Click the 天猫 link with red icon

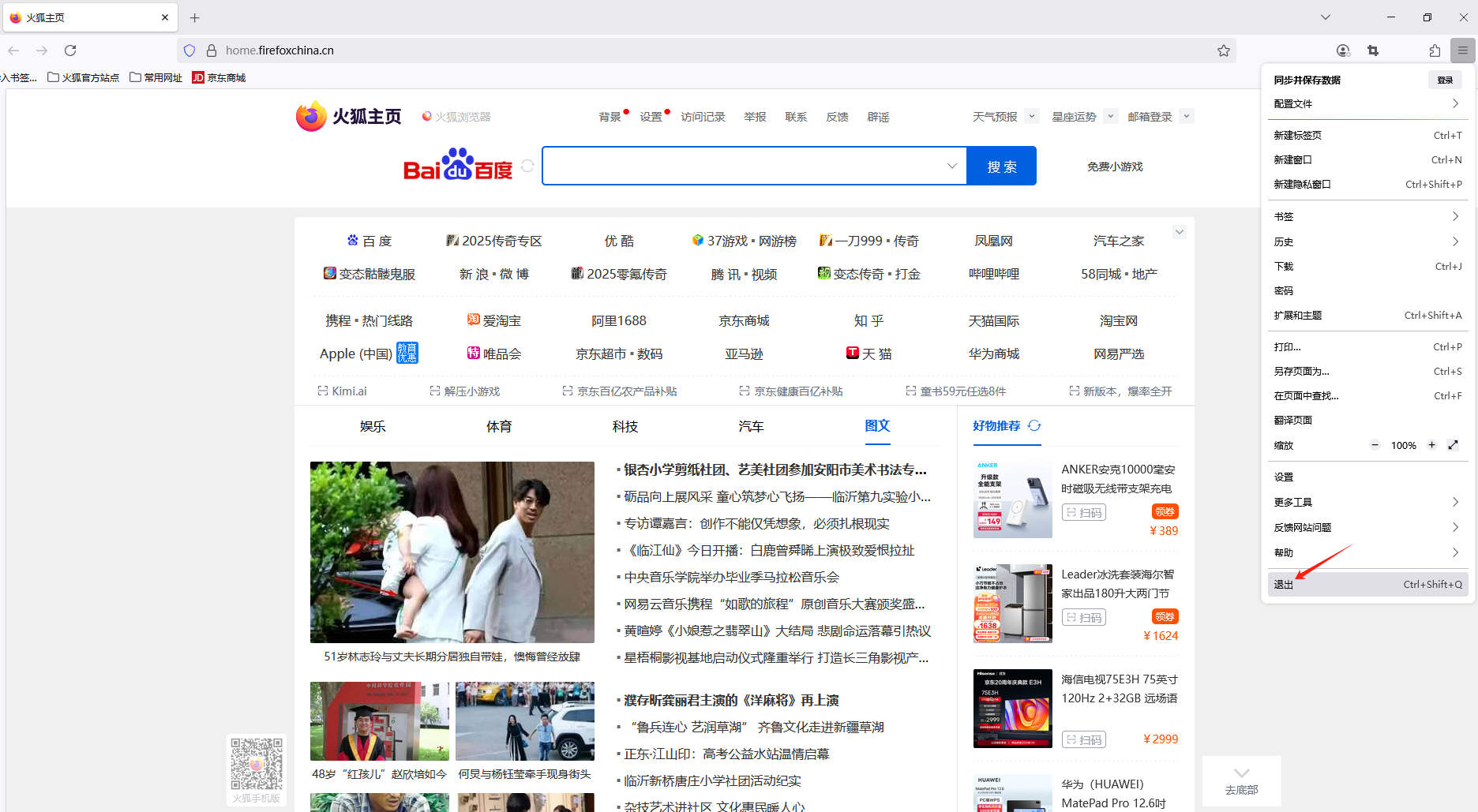click(x=868, y=354)
